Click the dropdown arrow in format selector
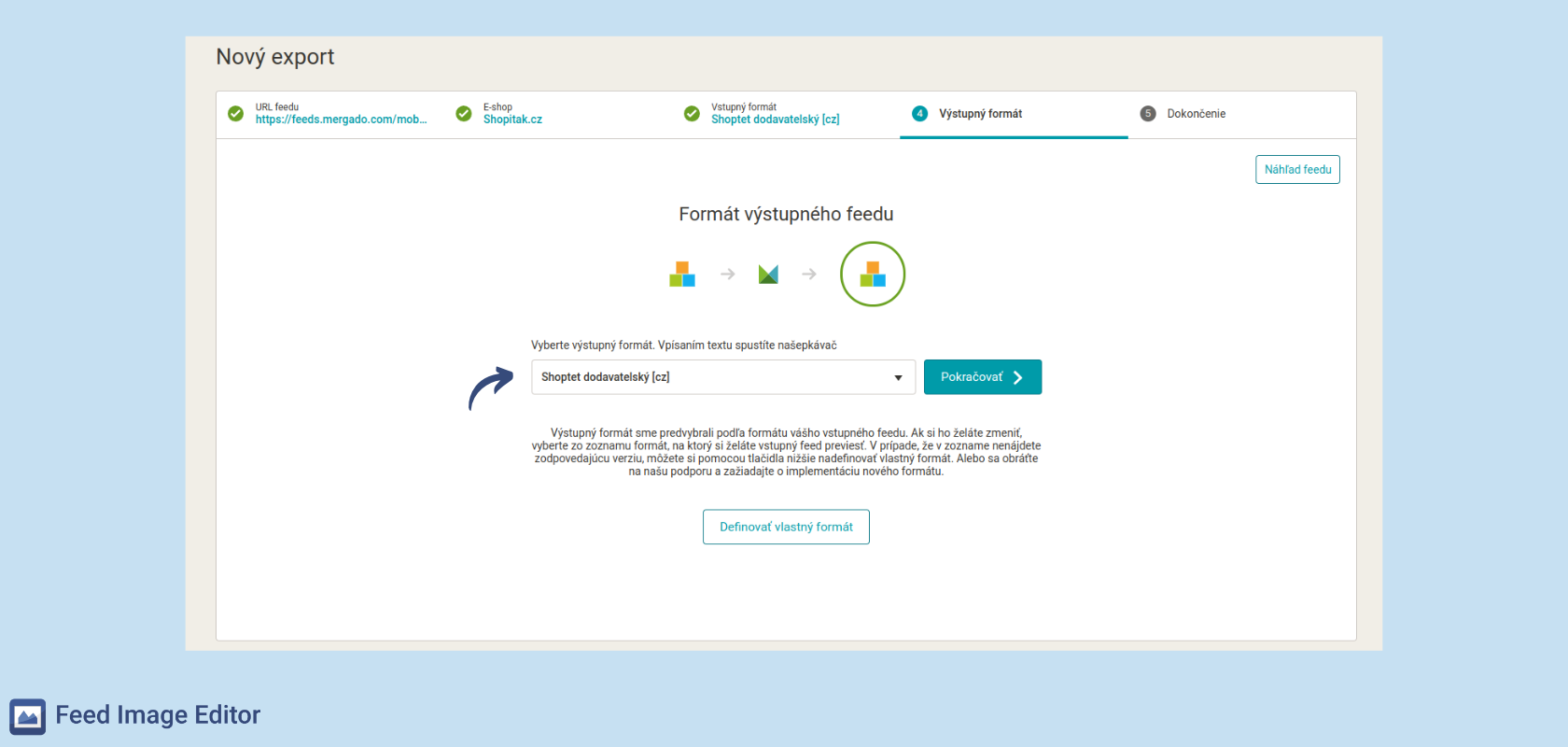The image size is (1568, 747). point(898,378)
